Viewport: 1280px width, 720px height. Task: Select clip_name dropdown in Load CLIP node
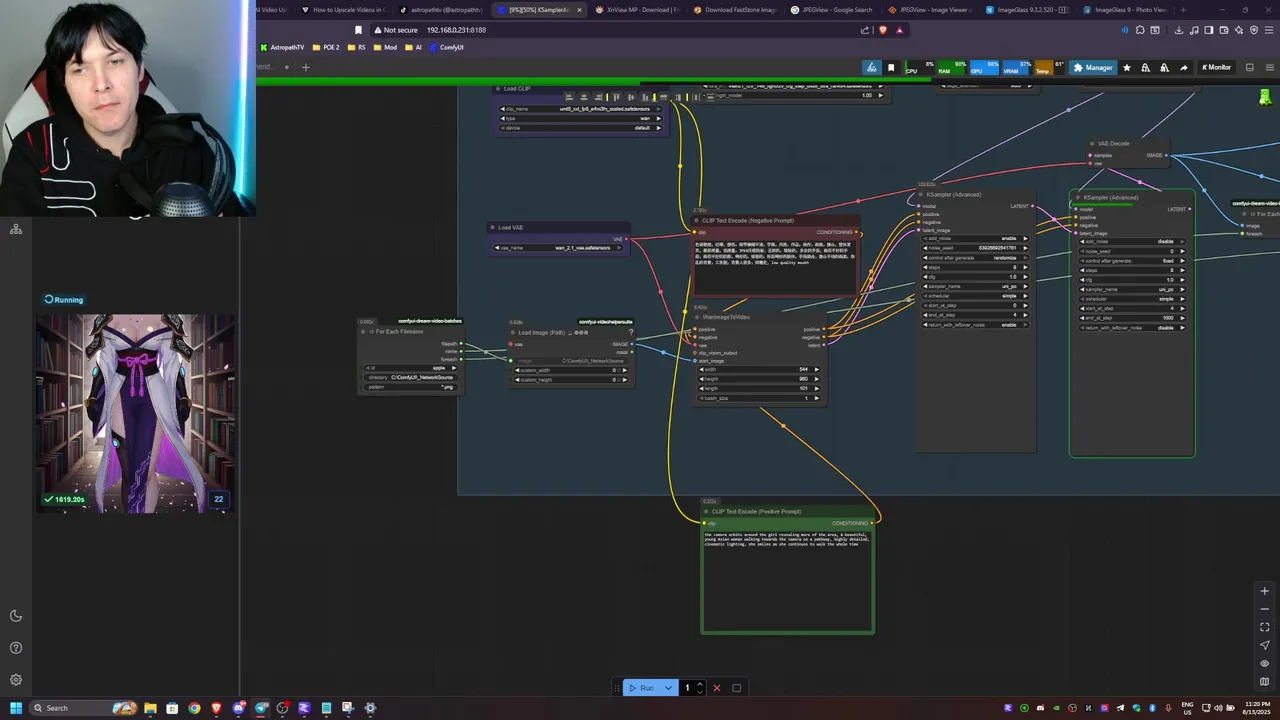580,108
